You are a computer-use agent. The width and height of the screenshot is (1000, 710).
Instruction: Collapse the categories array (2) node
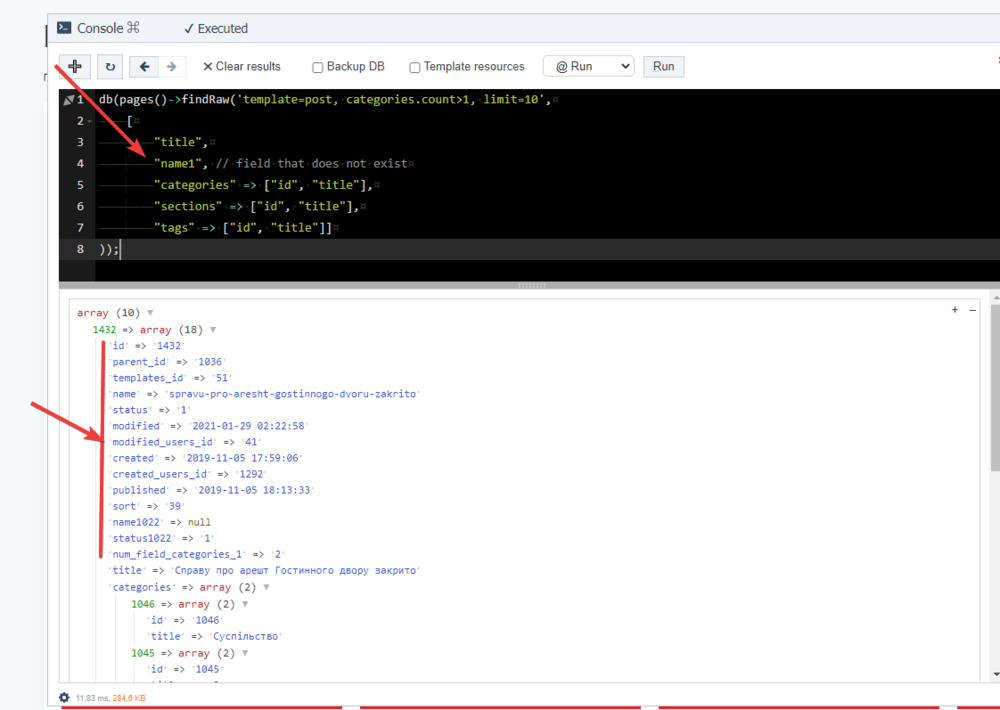[x=265, y=587]
